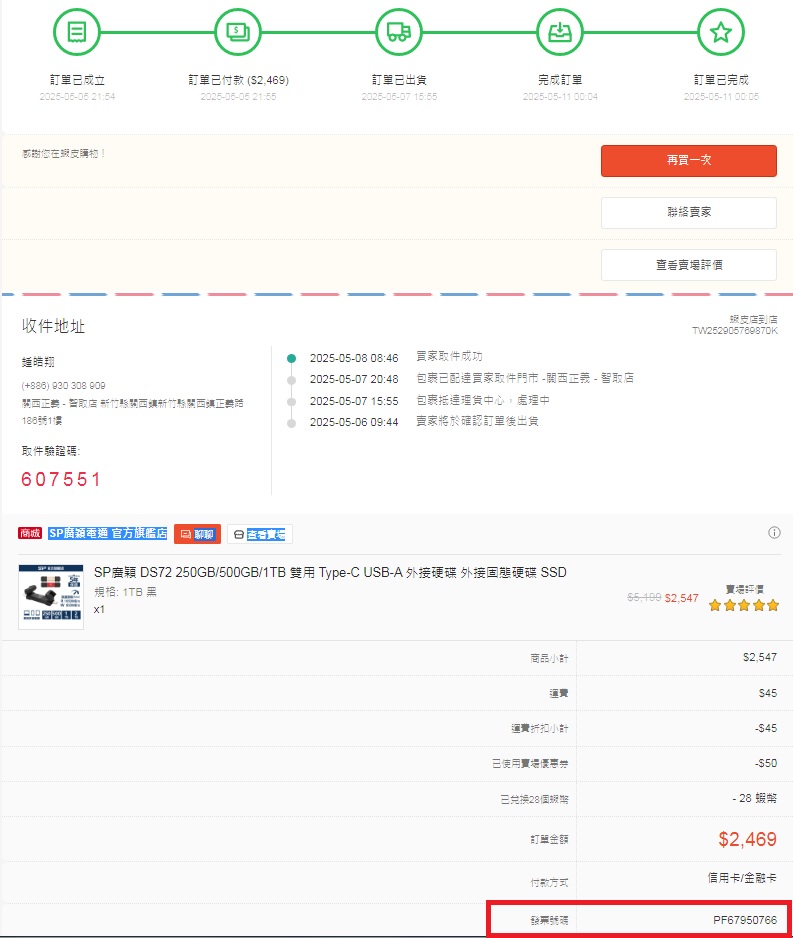
Task: Click the 聊聊 chat button
Action: coord(197,534)
